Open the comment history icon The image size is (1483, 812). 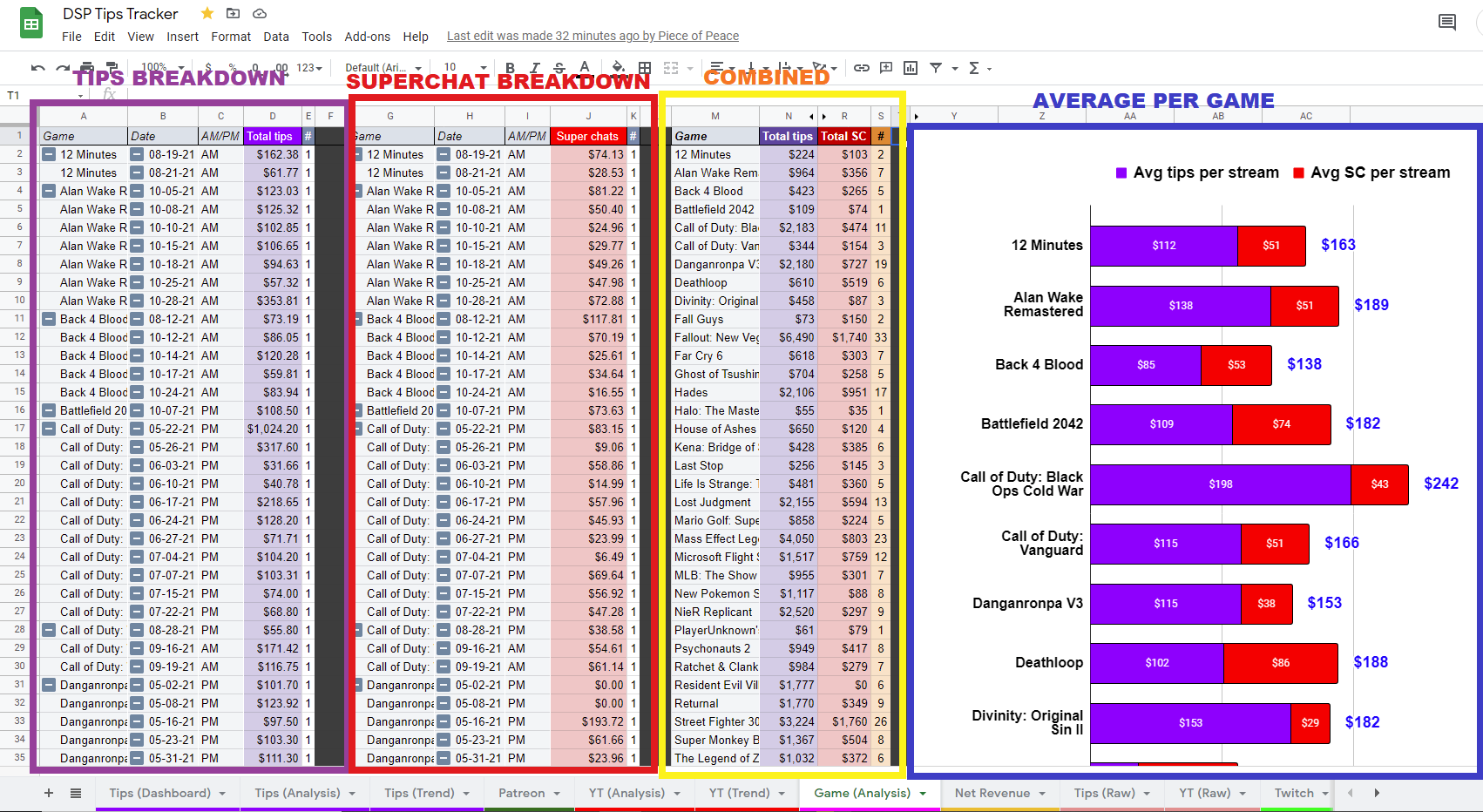coord(1447,23)
